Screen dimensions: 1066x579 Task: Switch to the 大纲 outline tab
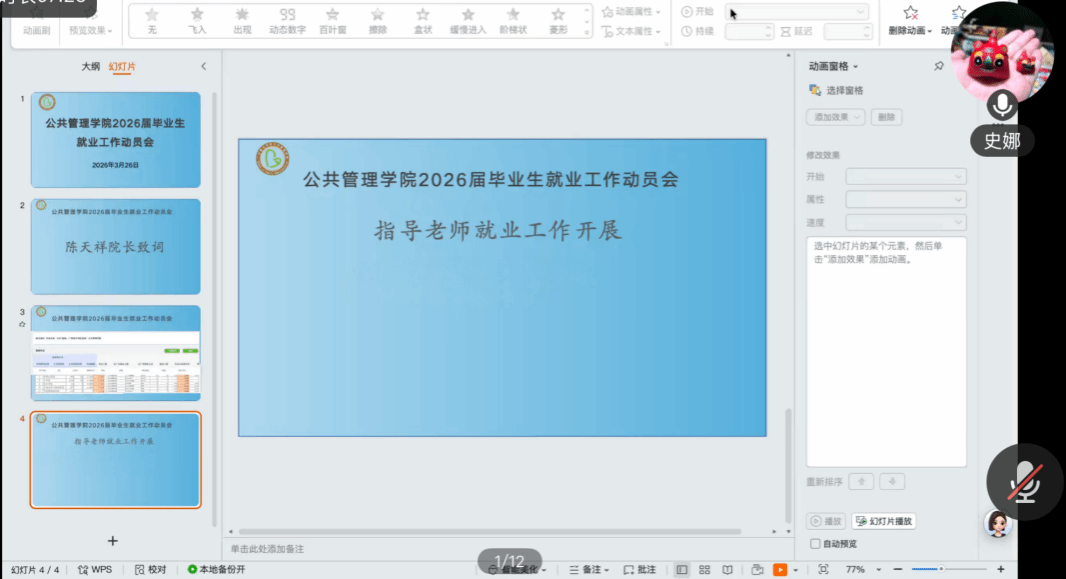pyautogui.click(x=90, y=67)
